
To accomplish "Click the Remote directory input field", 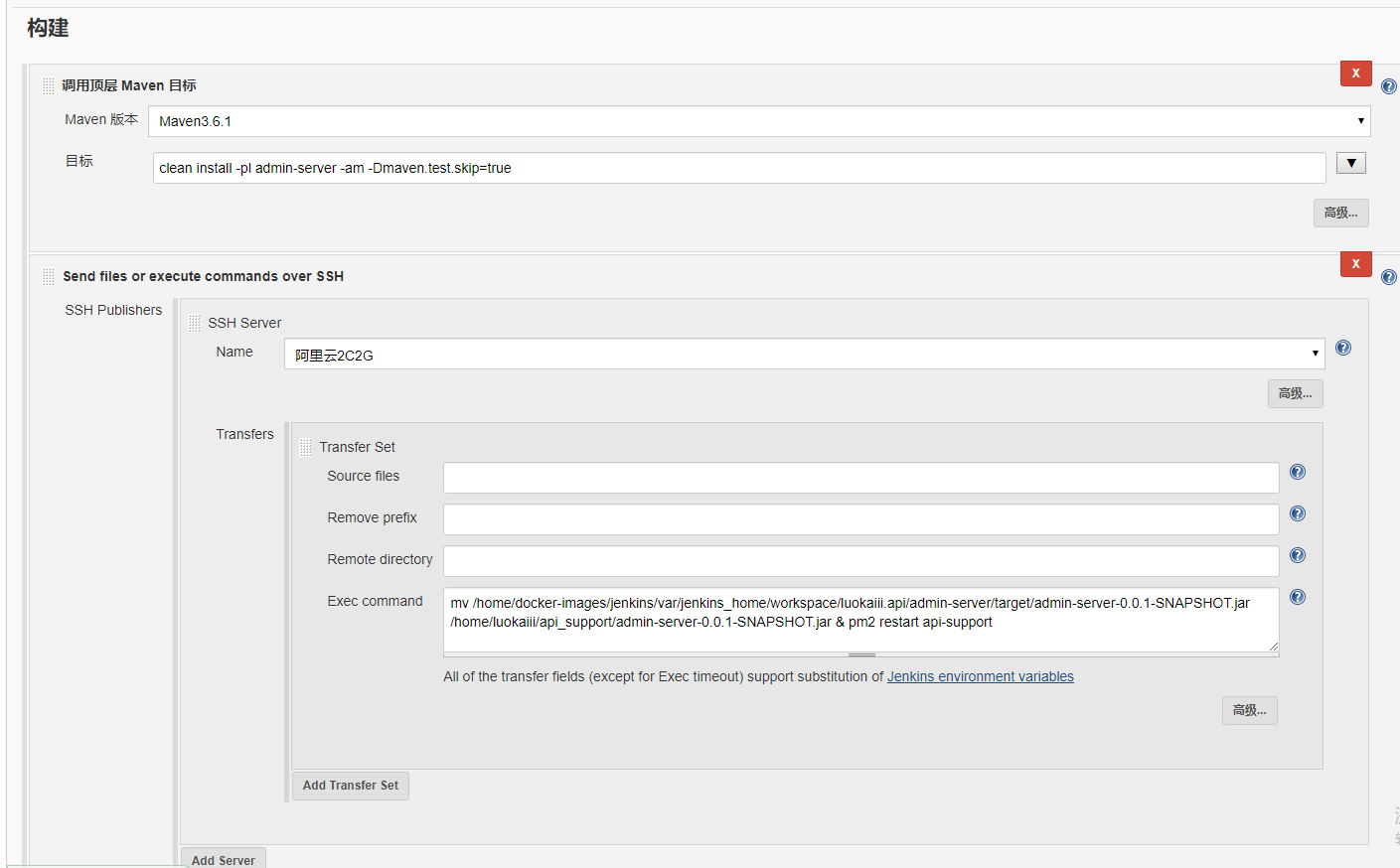I will point(860,561).
